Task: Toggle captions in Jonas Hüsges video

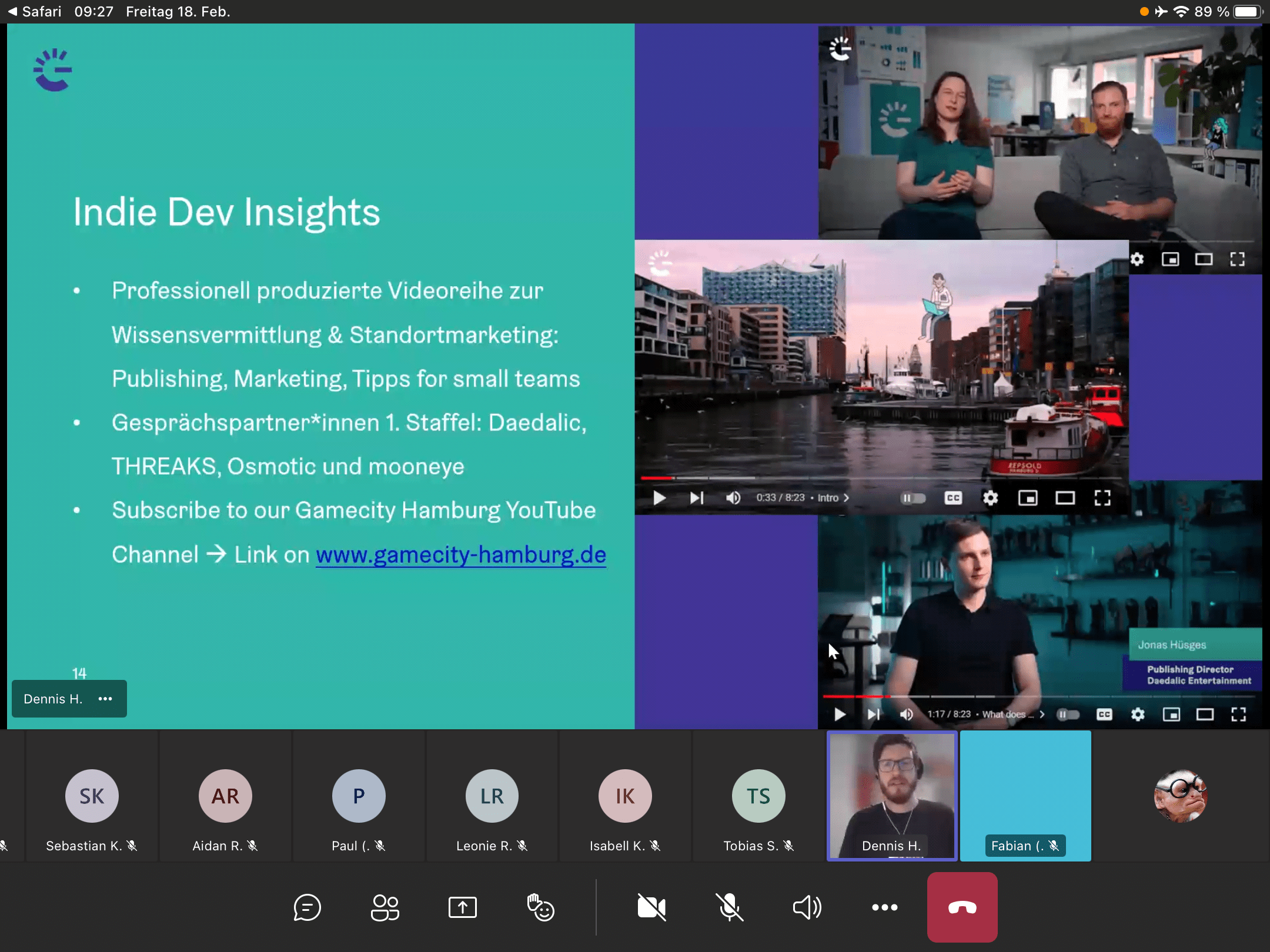Action: [x=1104, y=715]
